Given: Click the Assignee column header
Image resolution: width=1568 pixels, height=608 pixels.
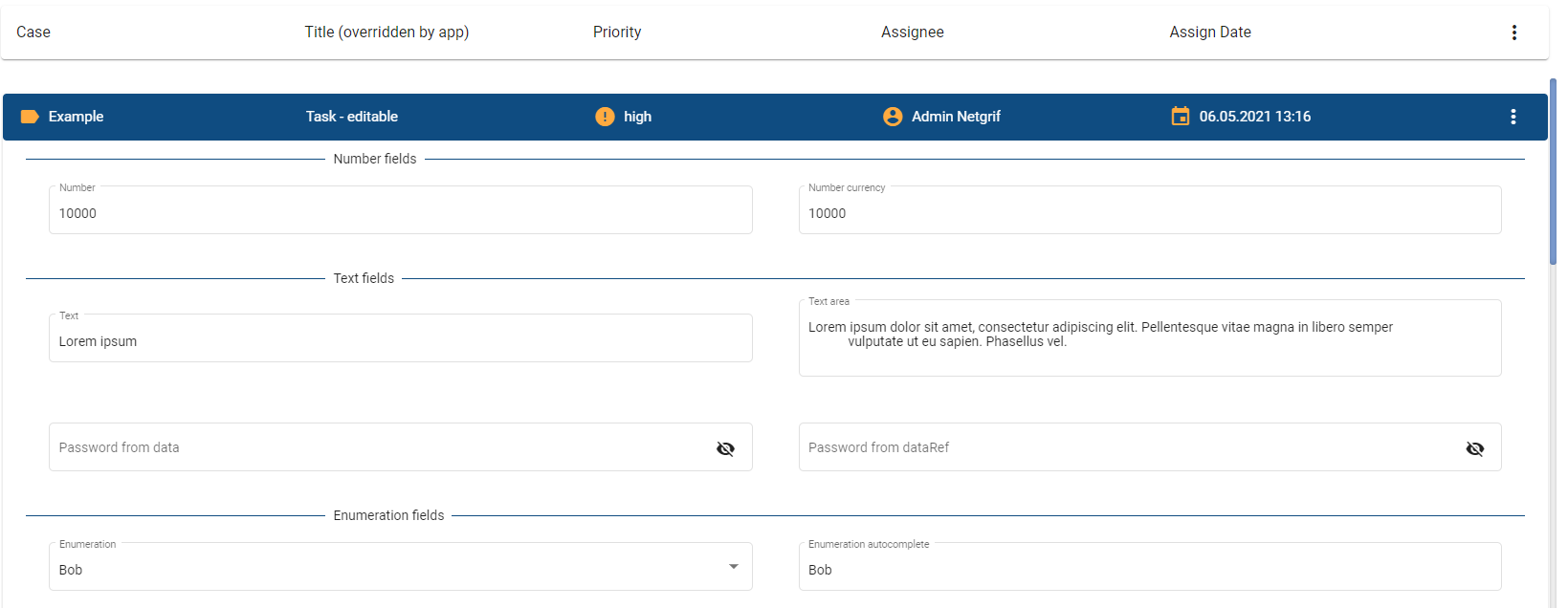Looking at the screenshot, I should pyautogui.click(x=912, y=33).
